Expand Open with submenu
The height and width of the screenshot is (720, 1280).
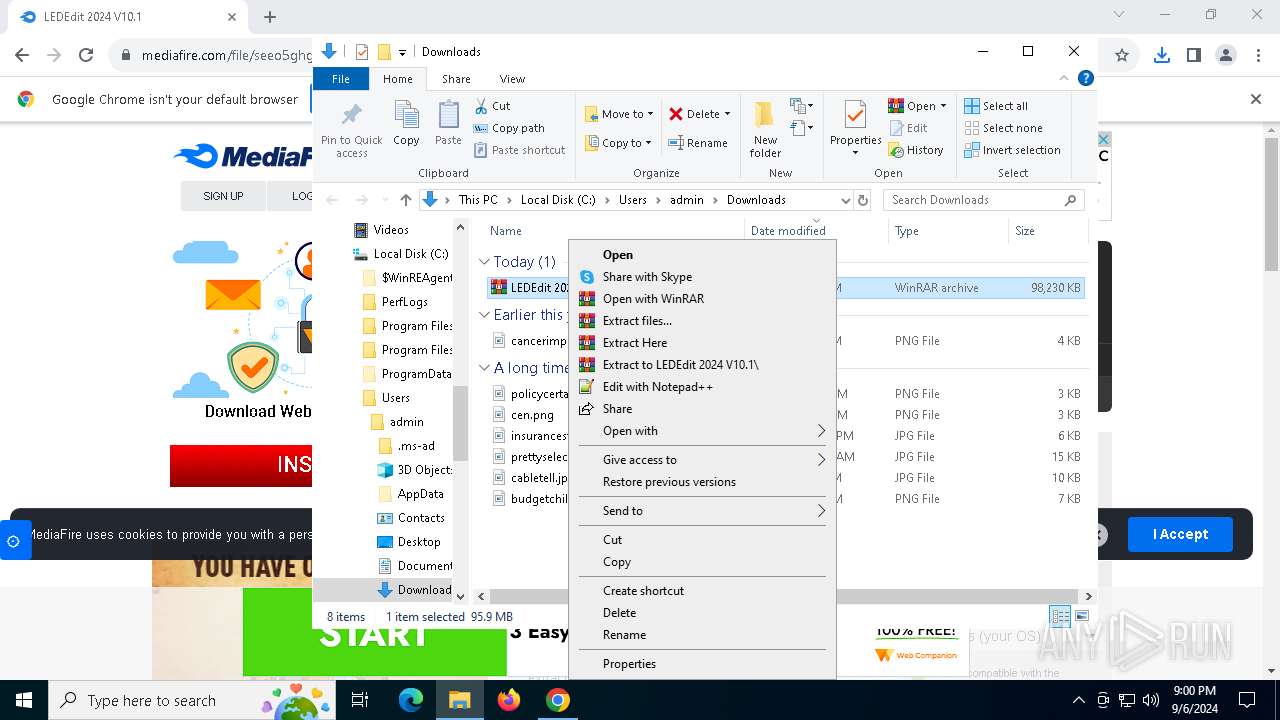point(822,431)
